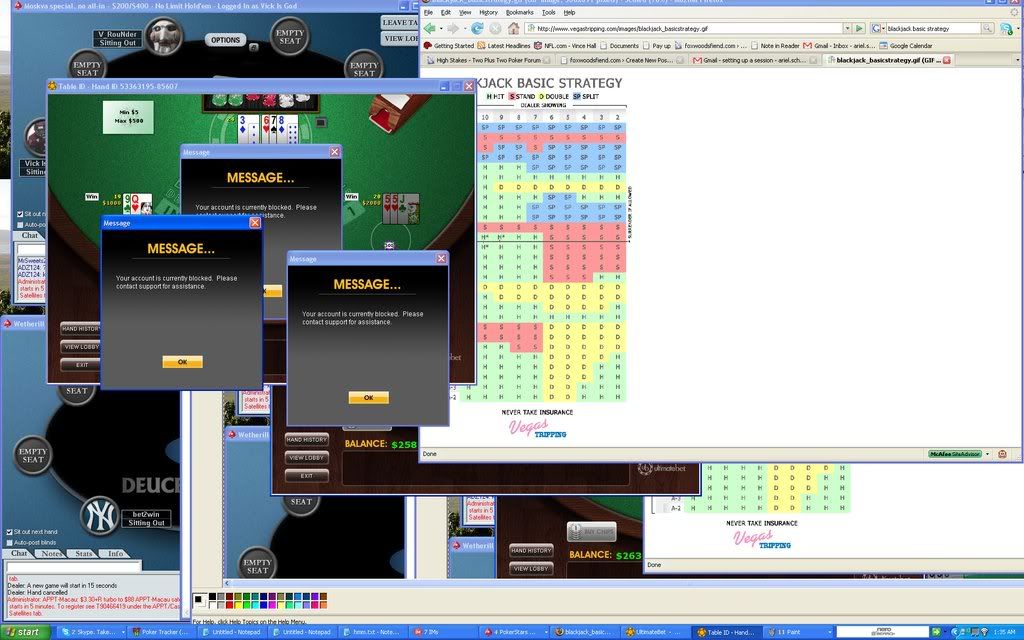Click the search magnifier icon in Firefox
Image resolution: width=1024 pixels, height=640 pixels.
click(987, 29)
